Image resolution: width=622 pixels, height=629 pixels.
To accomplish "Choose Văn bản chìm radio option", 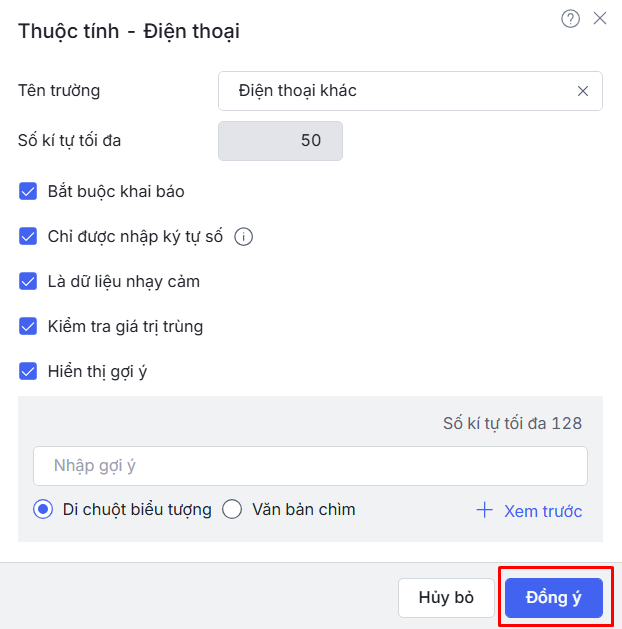I will [x=232, y=510].
